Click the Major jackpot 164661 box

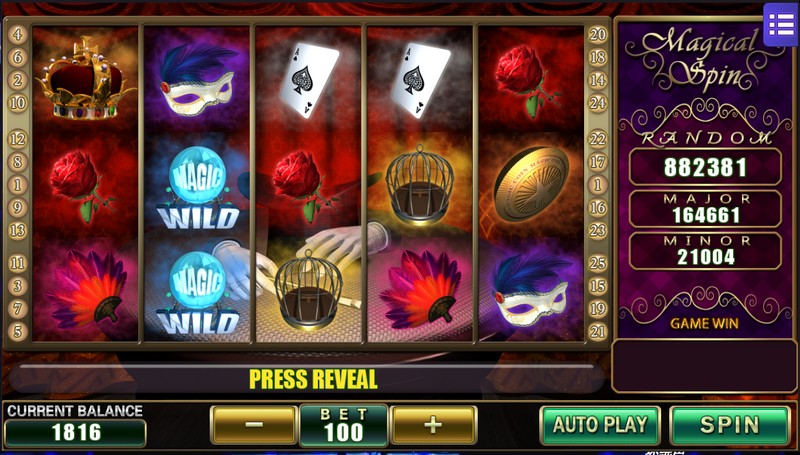pyautogui.click(x=705, y=209)
